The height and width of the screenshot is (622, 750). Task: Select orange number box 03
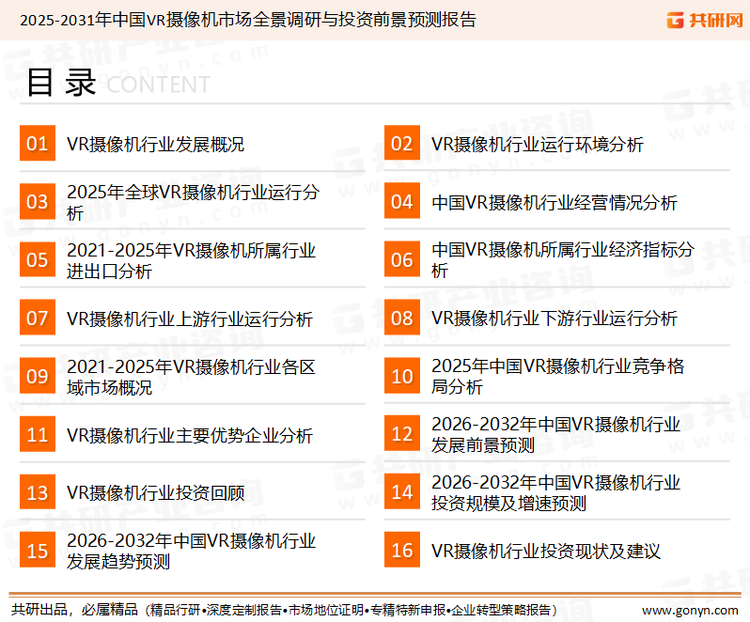pos(37,201)
